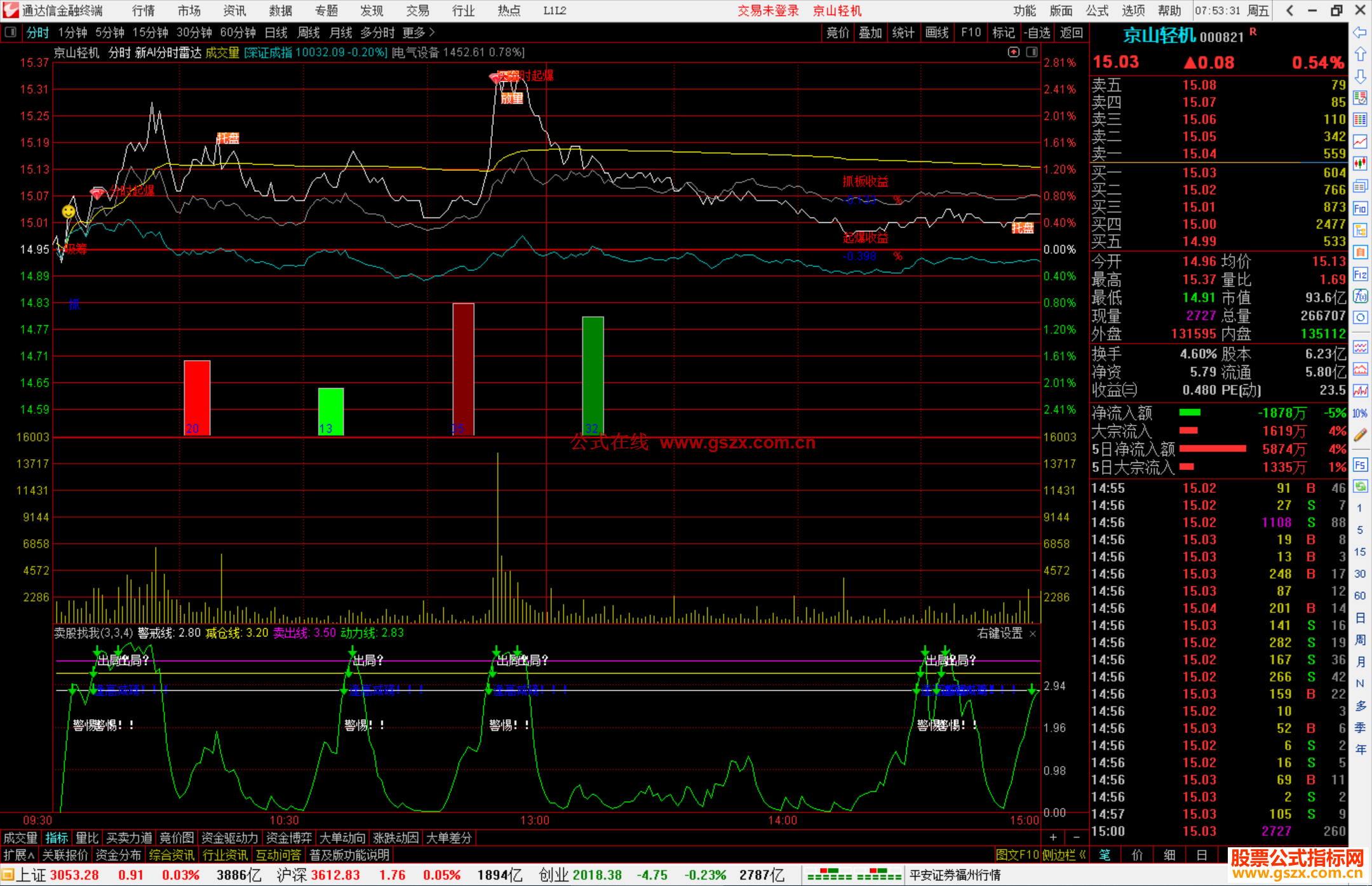The width and height of the screenshot is (1372, 886).
Task: Click the line chart icon in sidebar
Action: coord(1360,142)
